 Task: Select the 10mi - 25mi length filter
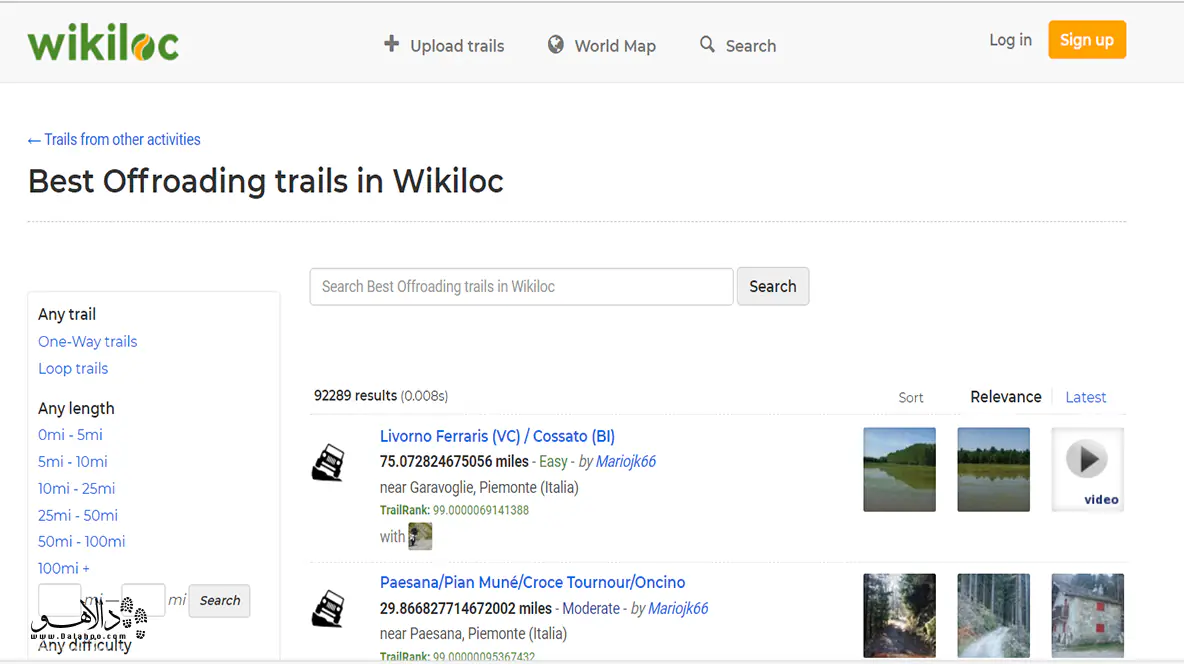click(x=76, y=489)
